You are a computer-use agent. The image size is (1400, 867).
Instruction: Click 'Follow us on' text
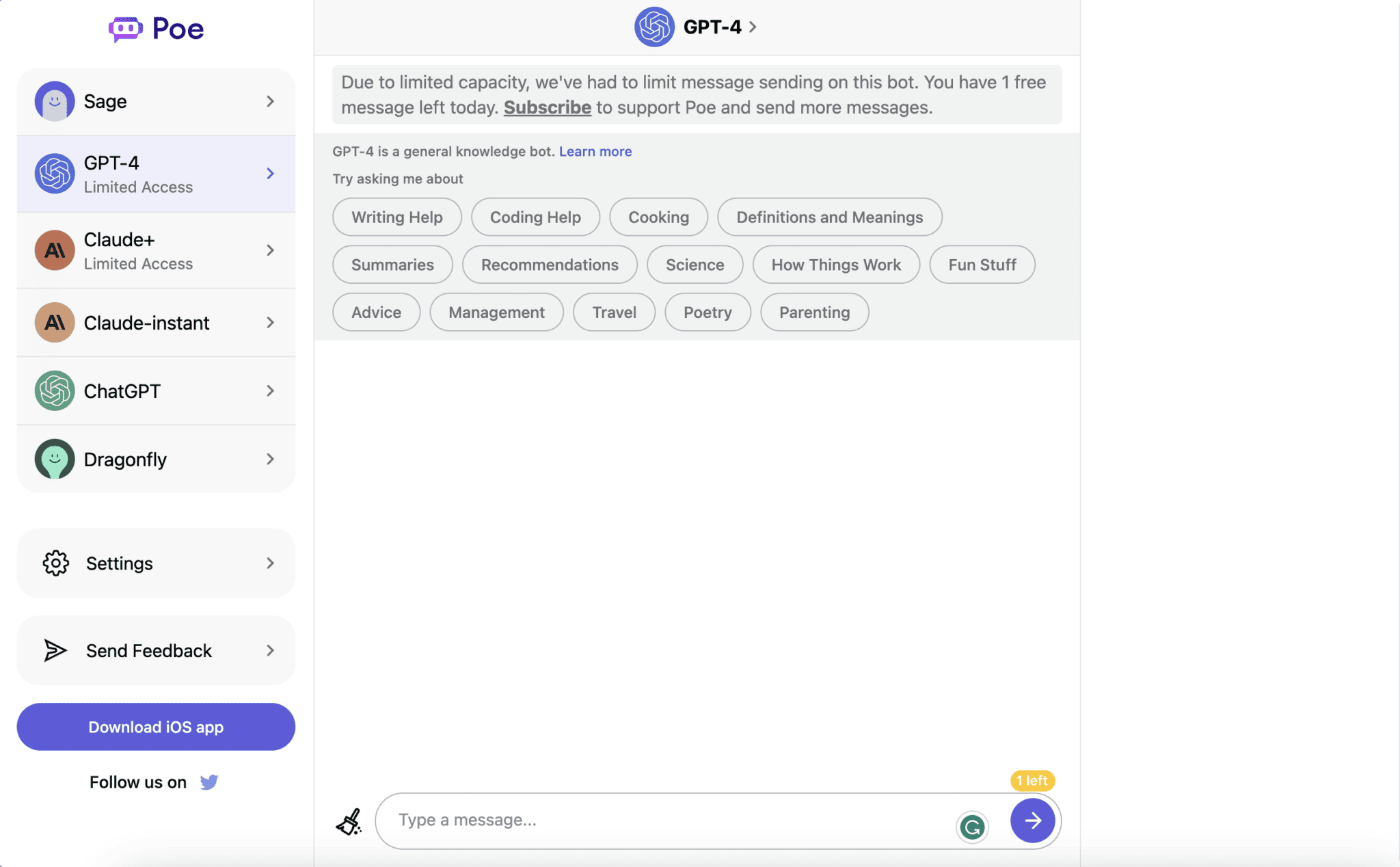point(138,782)
